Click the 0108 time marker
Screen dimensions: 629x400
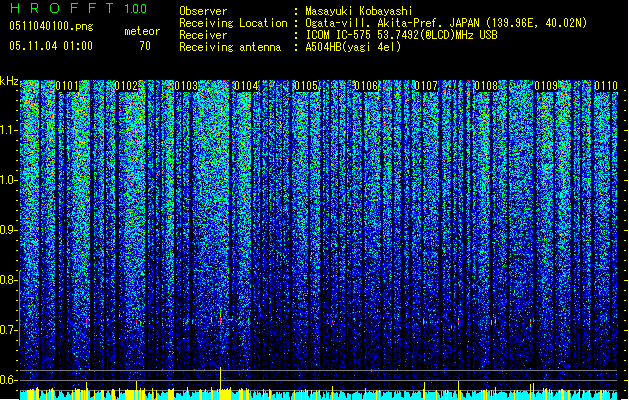click(x=486, y=86)
